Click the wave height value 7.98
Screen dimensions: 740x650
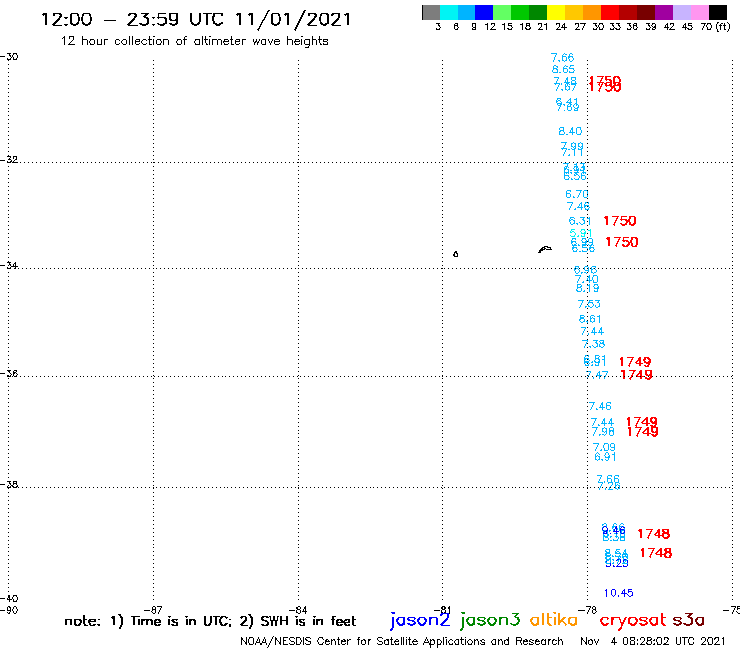[603, 432]
